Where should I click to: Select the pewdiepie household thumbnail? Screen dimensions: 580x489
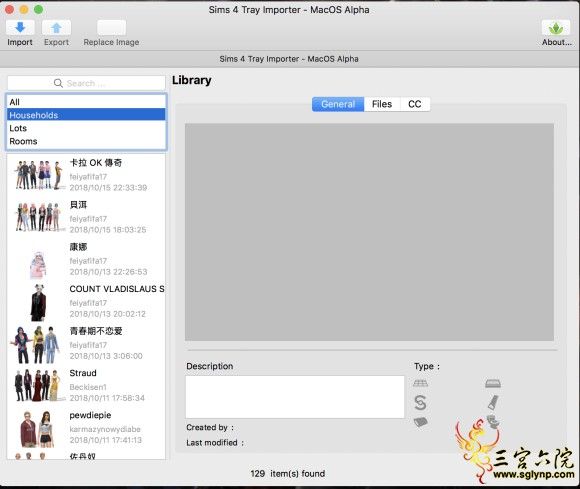[x=37, y=429]
